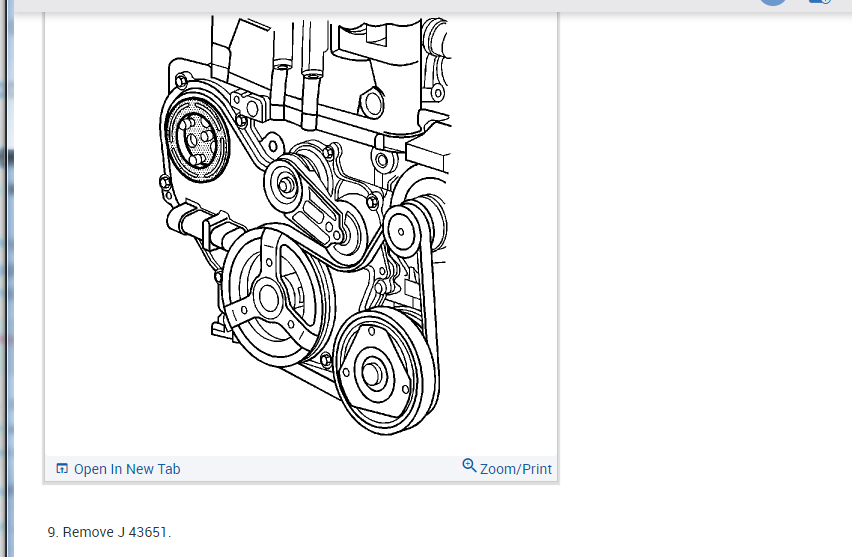Select the text '9. Remove J 43651.'
The height and width of the screenshot is (557, 852).
tap(109, 532)
